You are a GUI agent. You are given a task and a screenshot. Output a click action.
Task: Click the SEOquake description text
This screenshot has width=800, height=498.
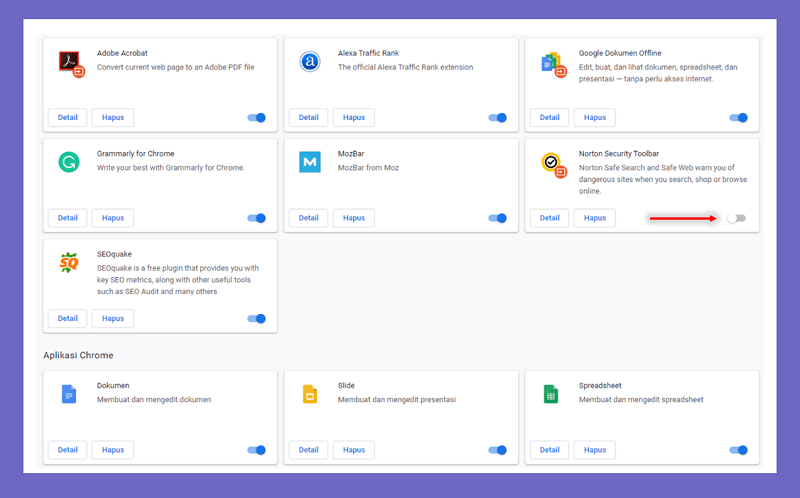click(x=178, y=280)
